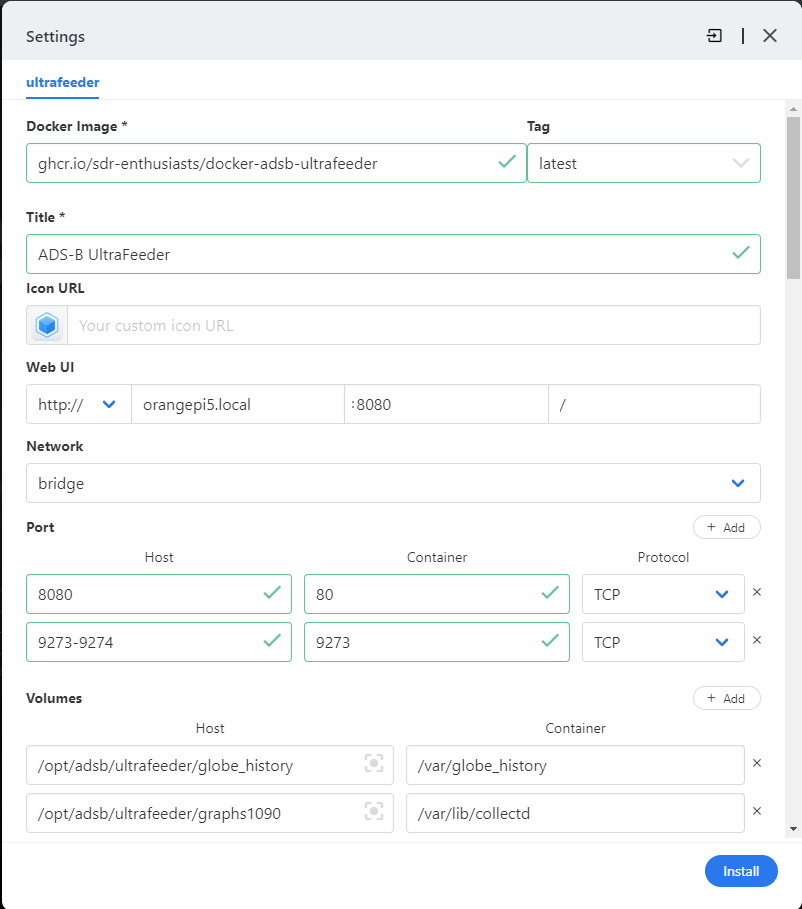Remove the globe_history volume row

tap(757, 763)
